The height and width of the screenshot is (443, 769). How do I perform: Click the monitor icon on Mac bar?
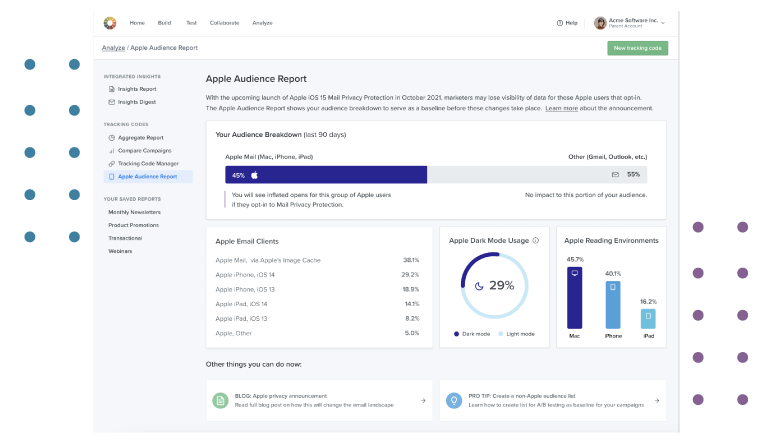[x=574, y=273]
